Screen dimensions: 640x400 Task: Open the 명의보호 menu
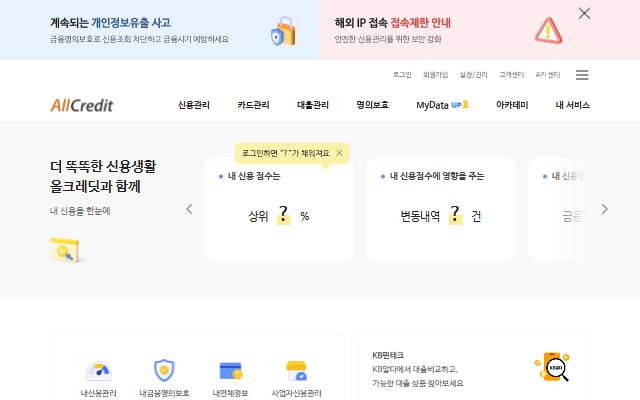click(x=372, y=105)
